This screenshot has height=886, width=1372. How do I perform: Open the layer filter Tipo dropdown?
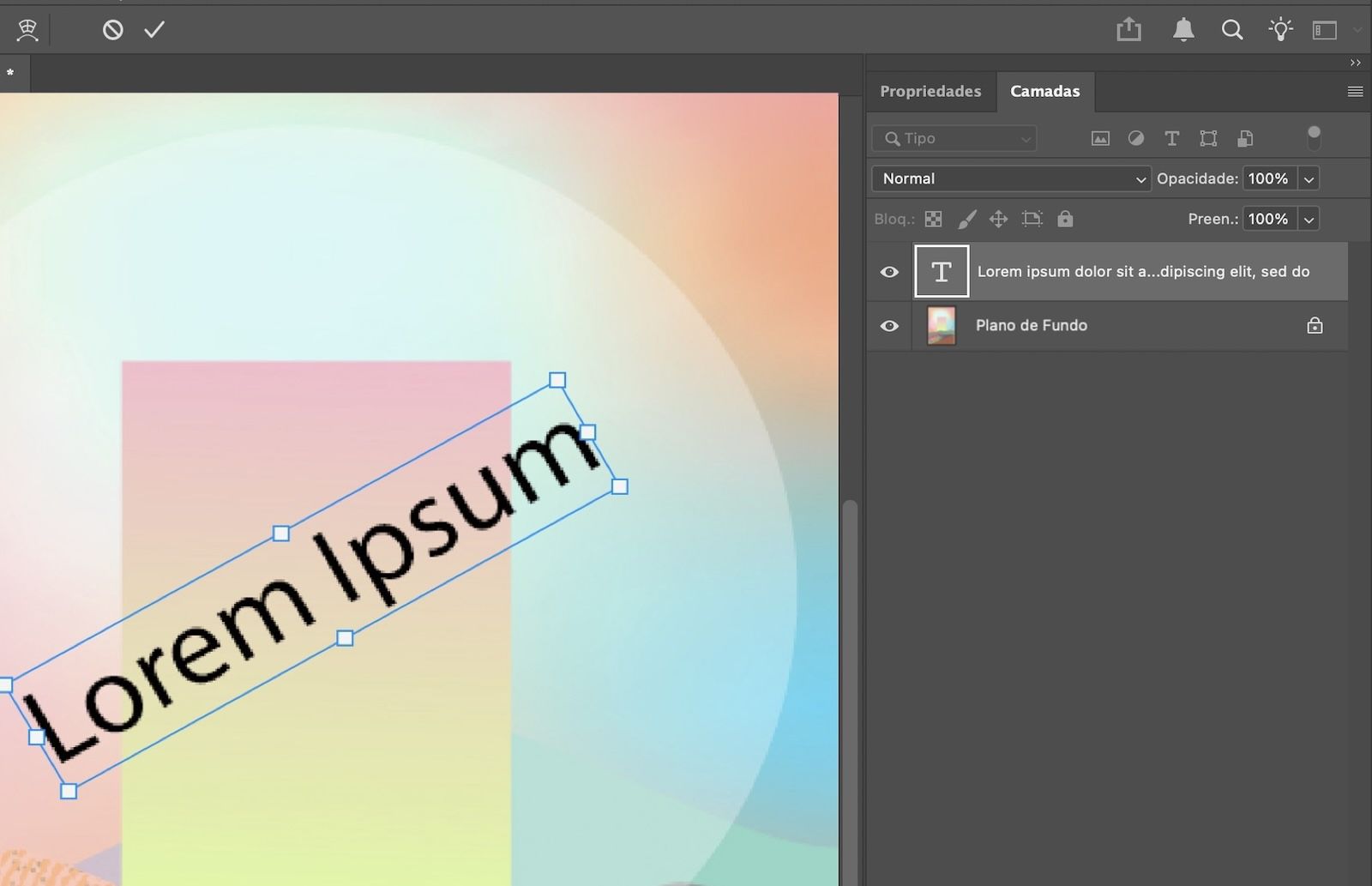[x=954, y=138]
